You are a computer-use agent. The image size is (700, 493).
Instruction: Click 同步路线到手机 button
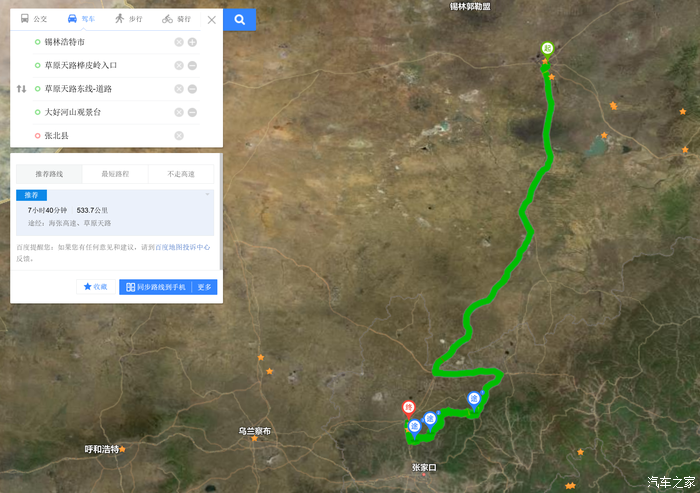pos(155,287)
